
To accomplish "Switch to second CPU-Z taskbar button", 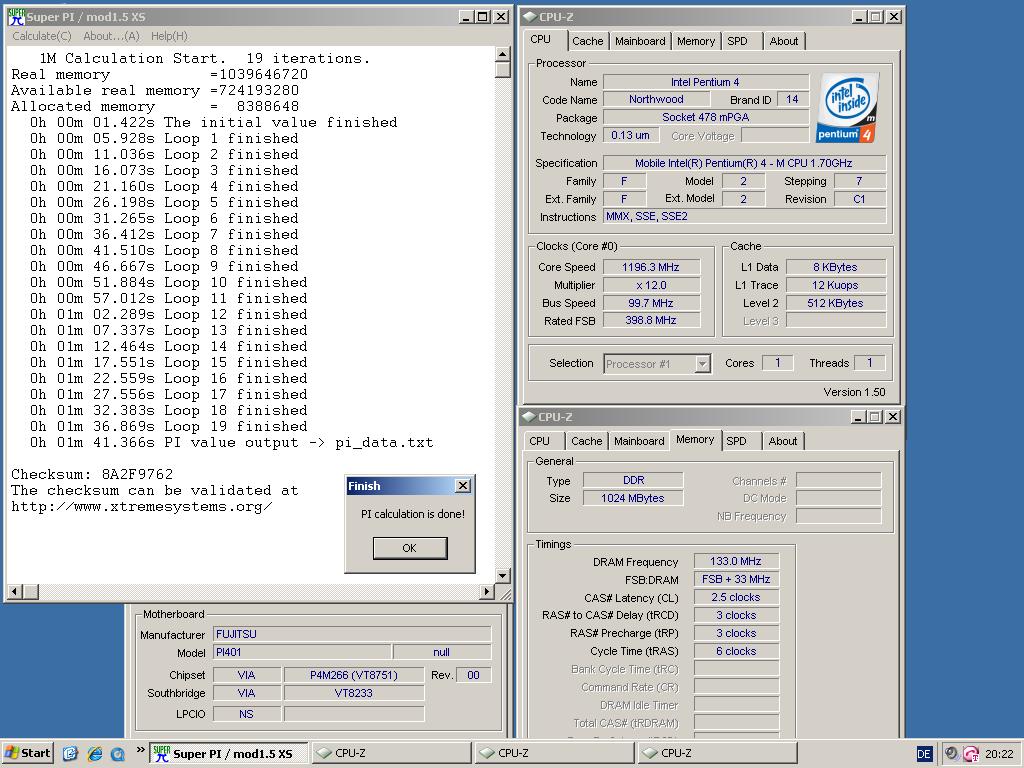I will (554, 754).
